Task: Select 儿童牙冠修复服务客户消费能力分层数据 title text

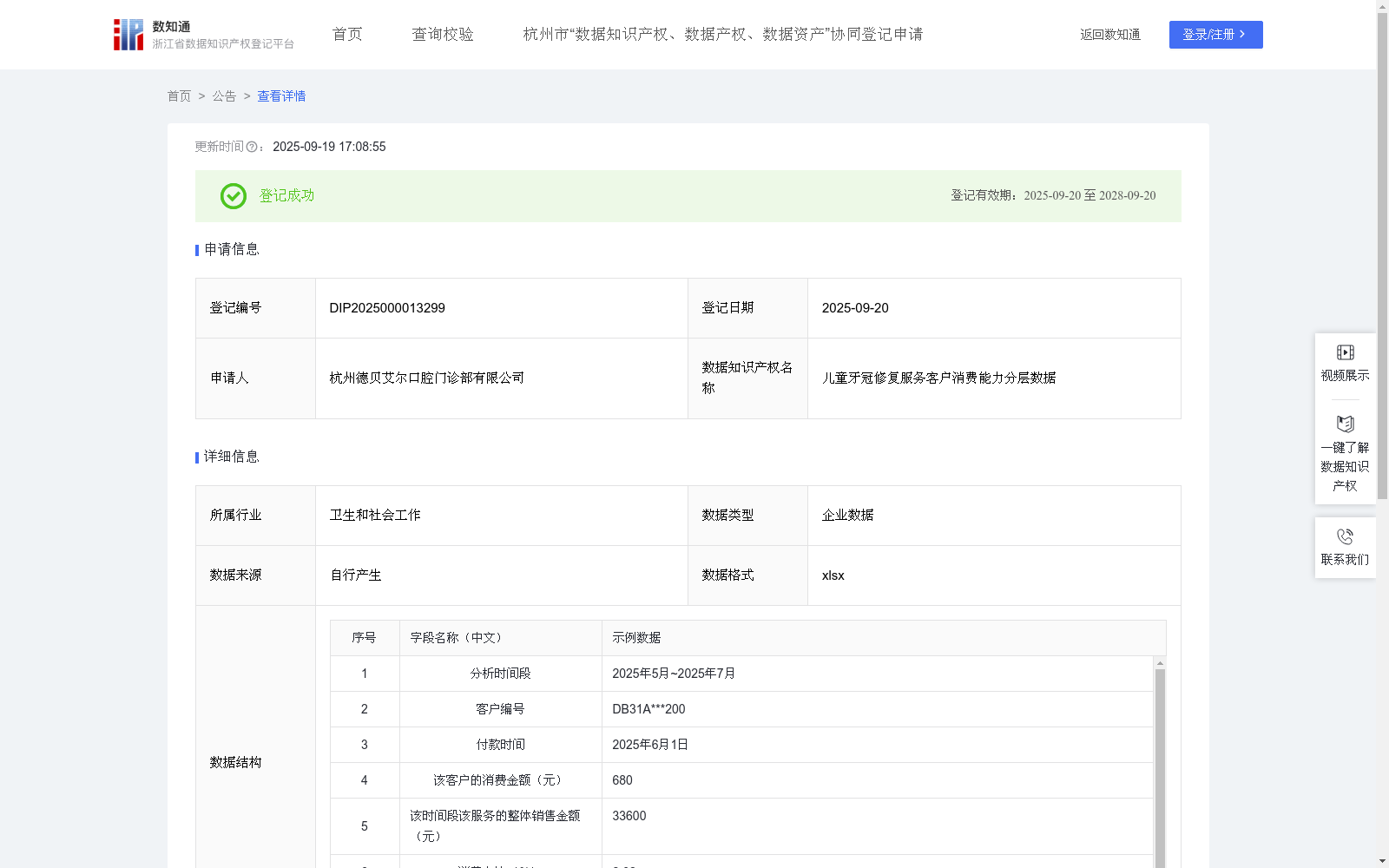Action: pyautogui.click(x=939, y=378)
